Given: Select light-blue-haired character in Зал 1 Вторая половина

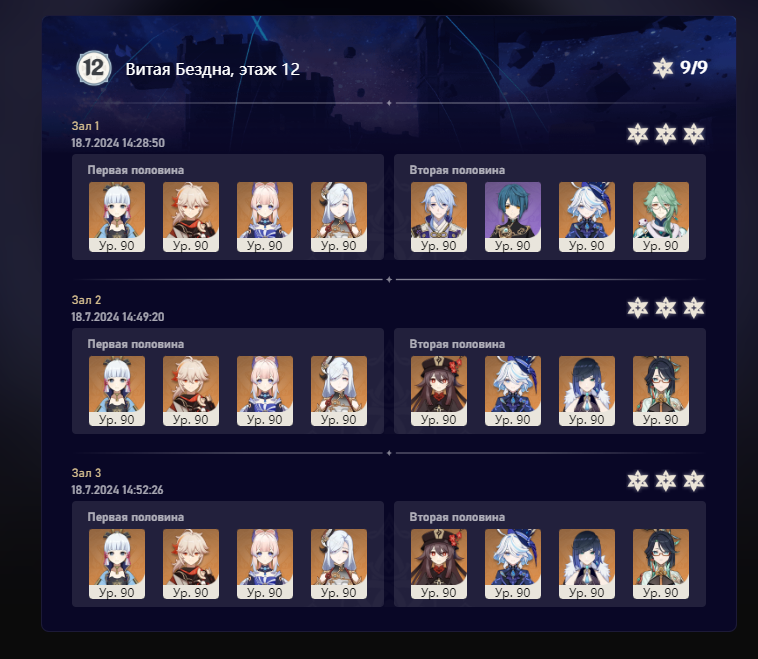Looking at the screenshot, I should [x=439, y=217].
